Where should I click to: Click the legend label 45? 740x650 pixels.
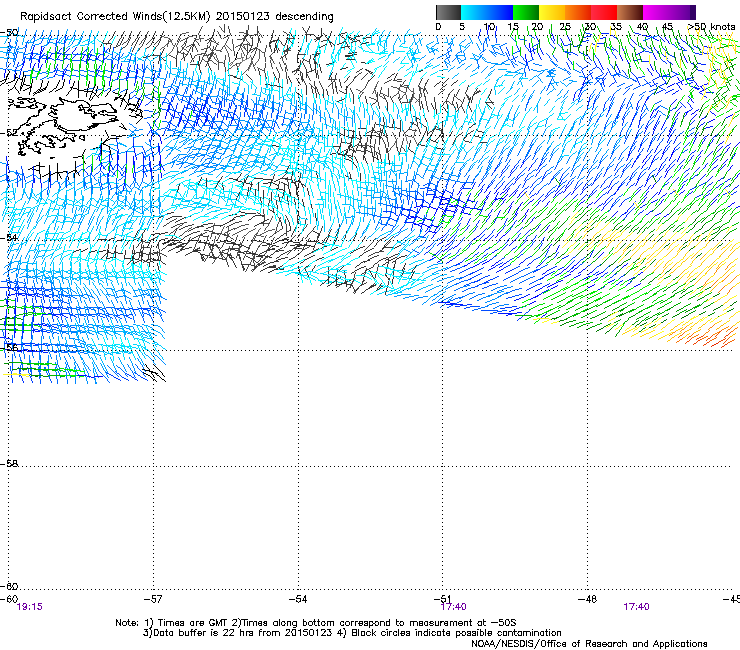point(667,27)
